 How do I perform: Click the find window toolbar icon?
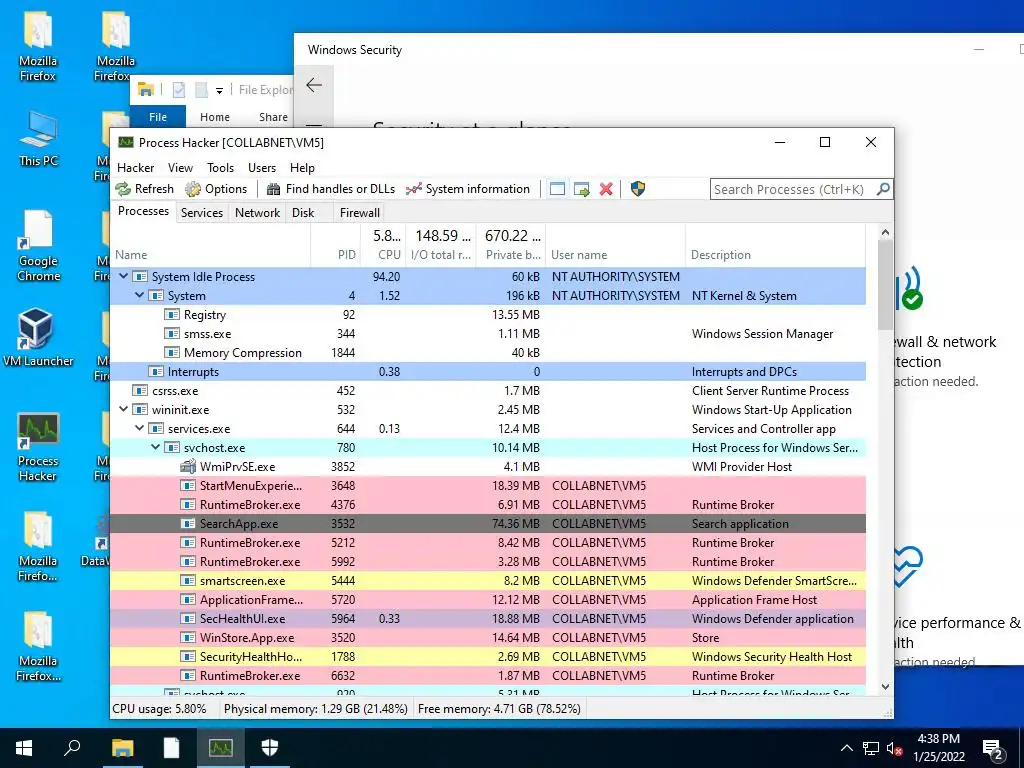pyautogui.click(x=557, y=189)
